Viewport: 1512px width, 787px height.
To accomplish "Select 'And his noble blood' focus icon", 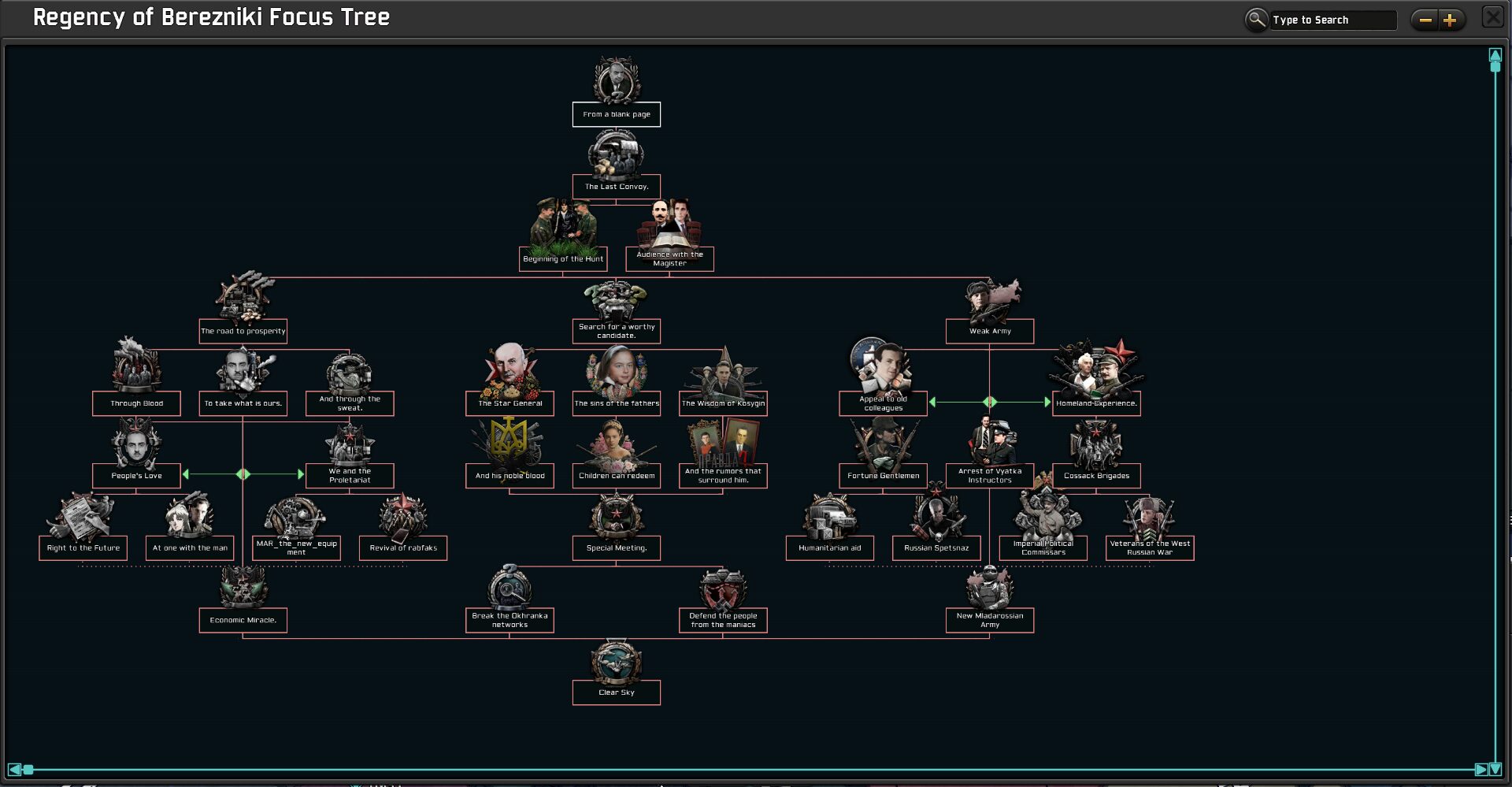I will (x=510, y=442).
